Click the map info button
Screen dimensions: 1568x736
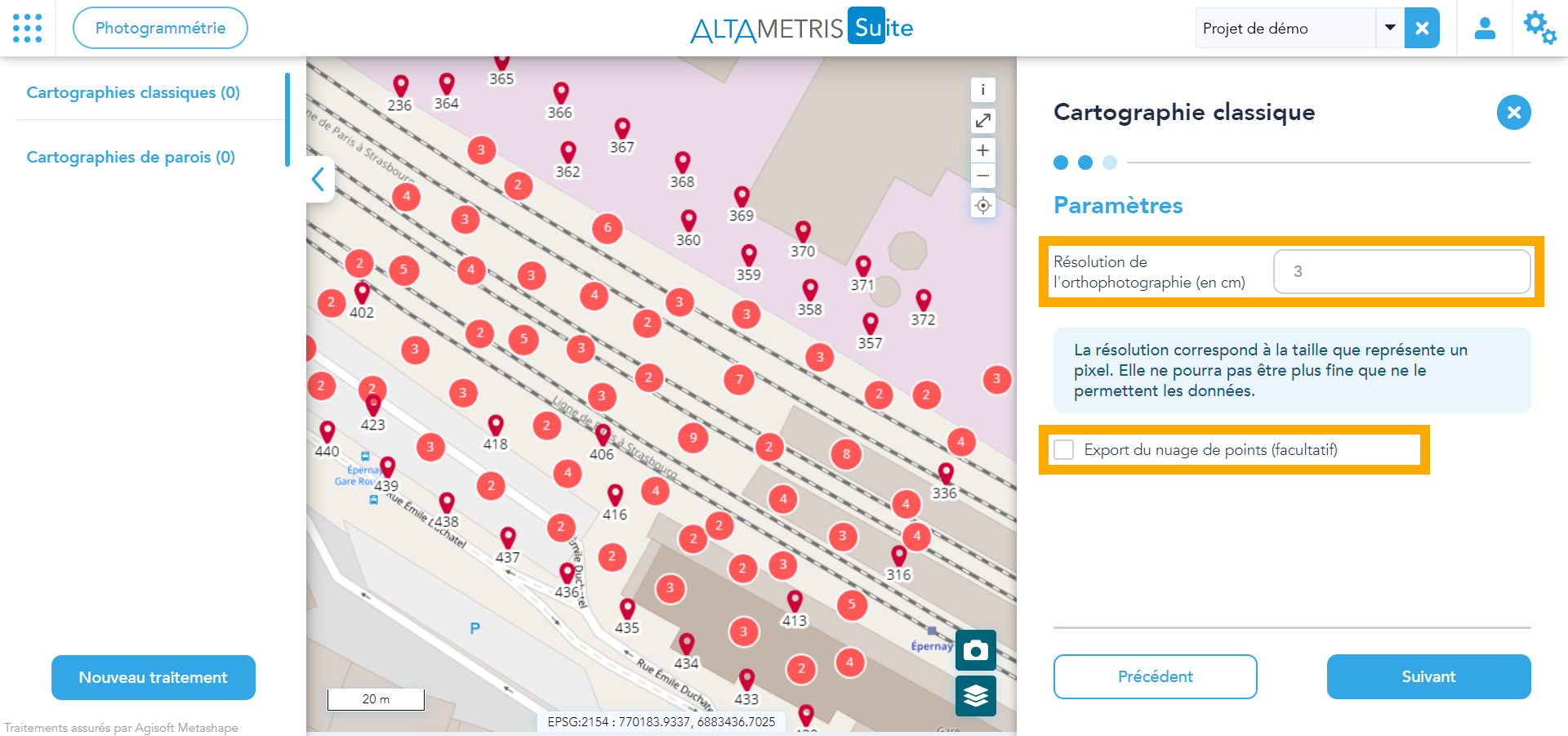coord(982,90)
